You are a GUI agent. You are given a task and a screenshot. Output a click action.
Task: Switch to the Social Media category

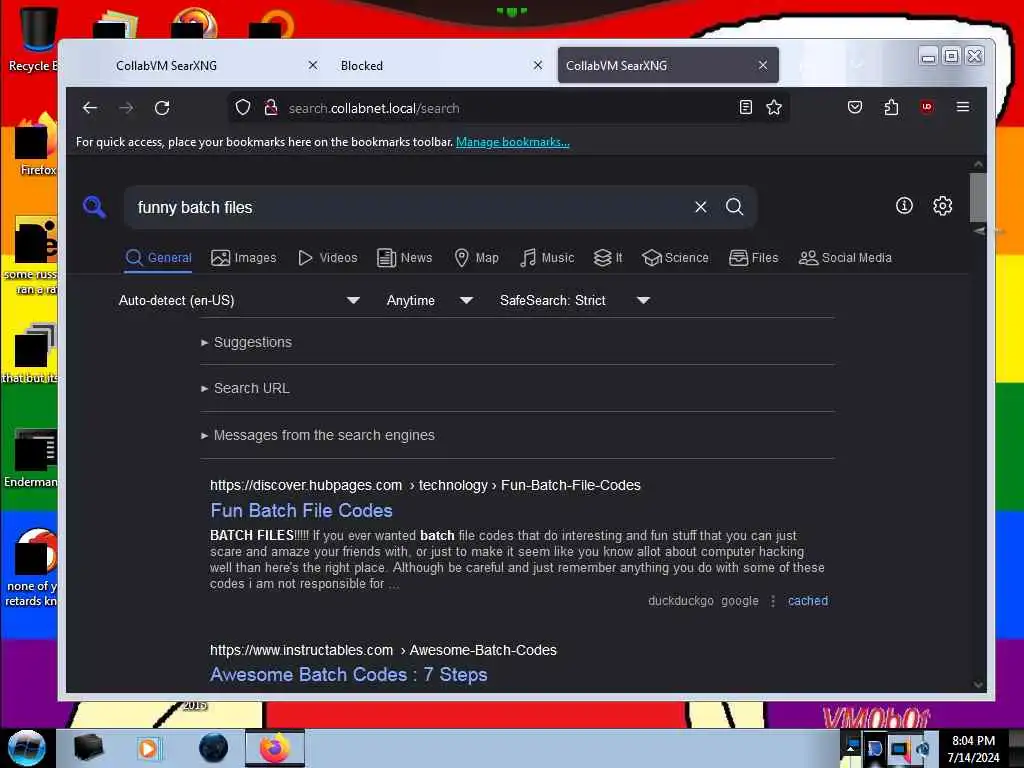pos(845,258)
